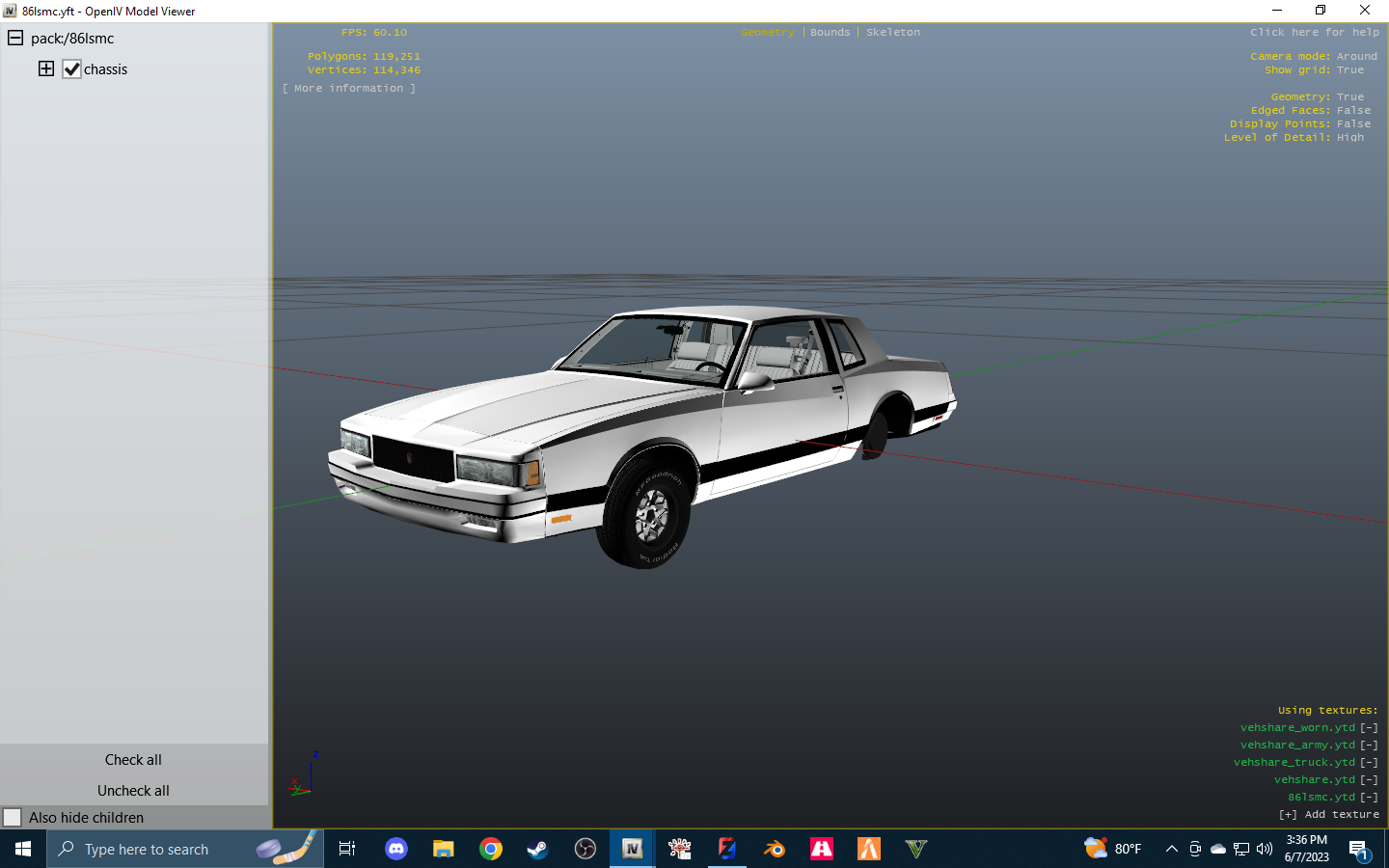Collapse the pack:/86lsmc root node

[14, 38]
